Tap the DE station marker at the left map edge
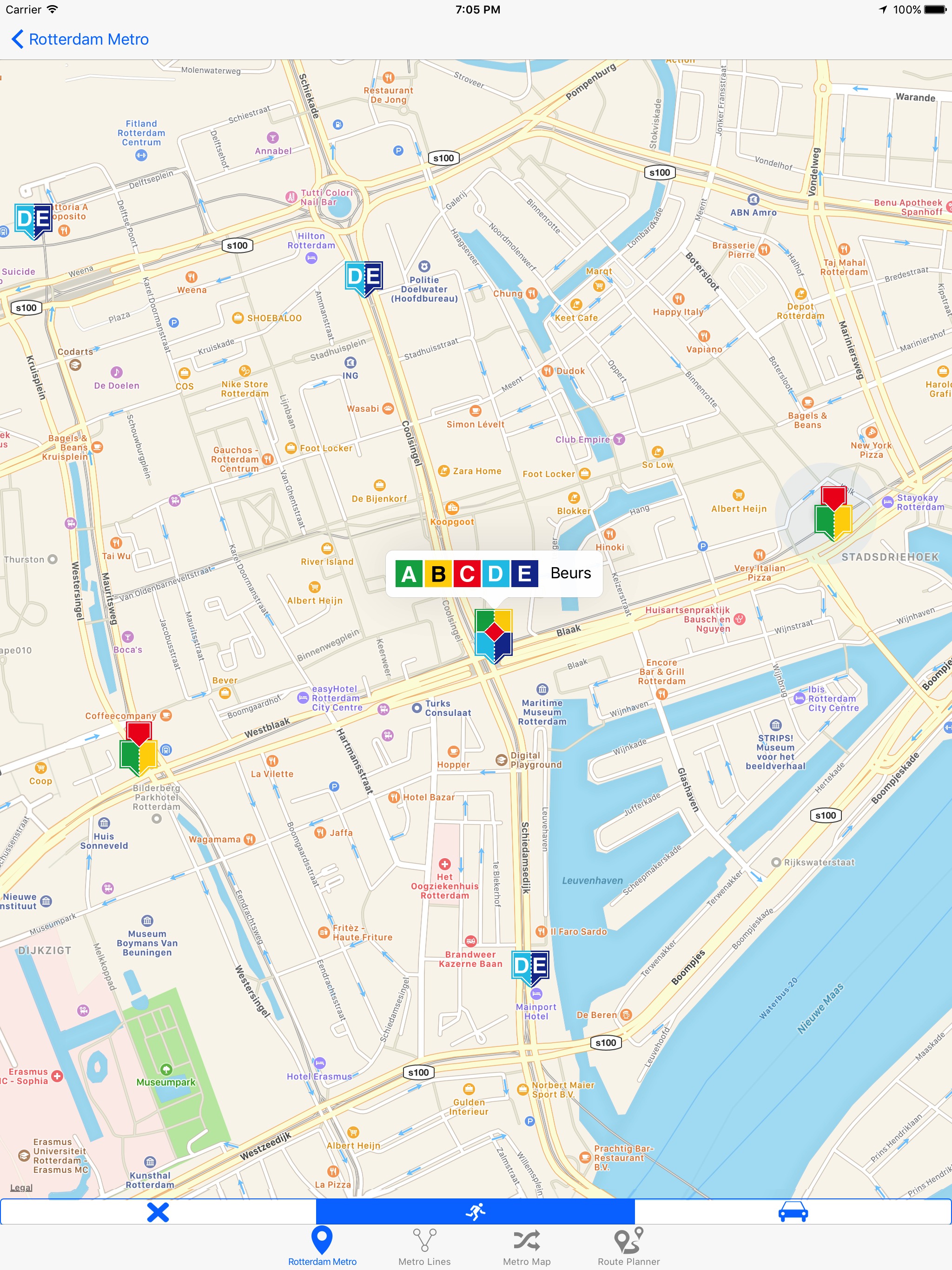952x1270 pixels. (33, 220)
